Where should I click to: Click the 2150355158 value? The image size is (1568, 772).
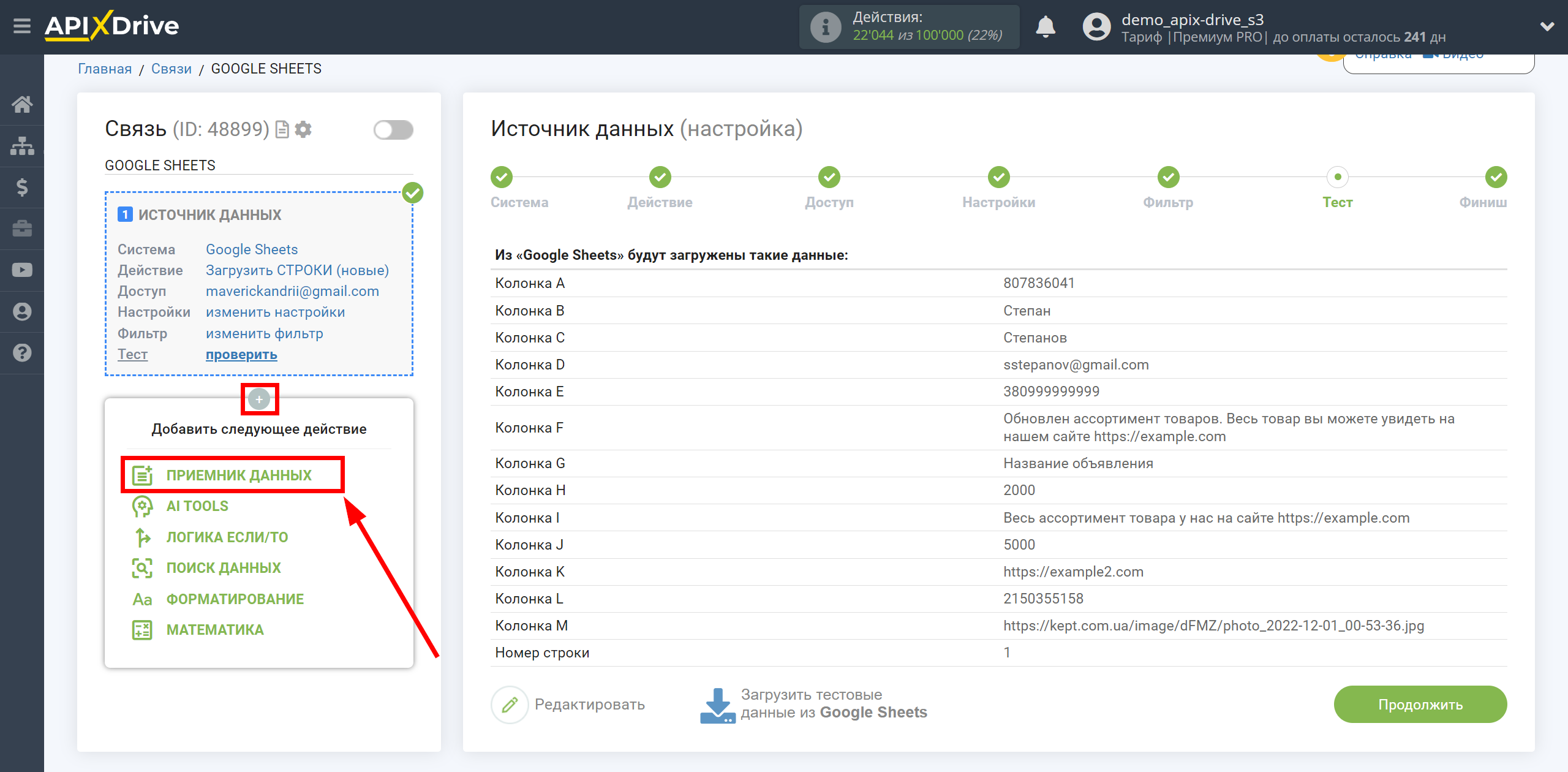(1043, 599)
